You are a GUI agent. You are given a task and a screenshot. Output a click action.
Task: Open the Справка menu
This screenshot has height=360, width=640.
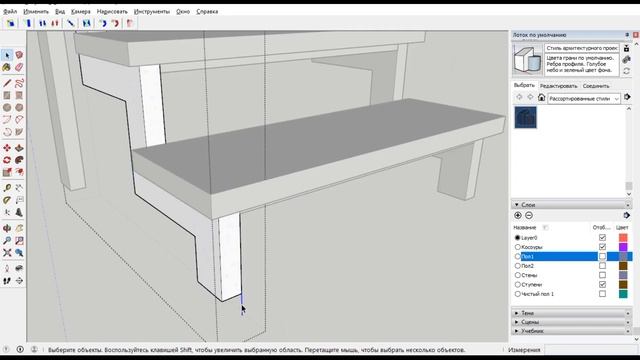207,11
